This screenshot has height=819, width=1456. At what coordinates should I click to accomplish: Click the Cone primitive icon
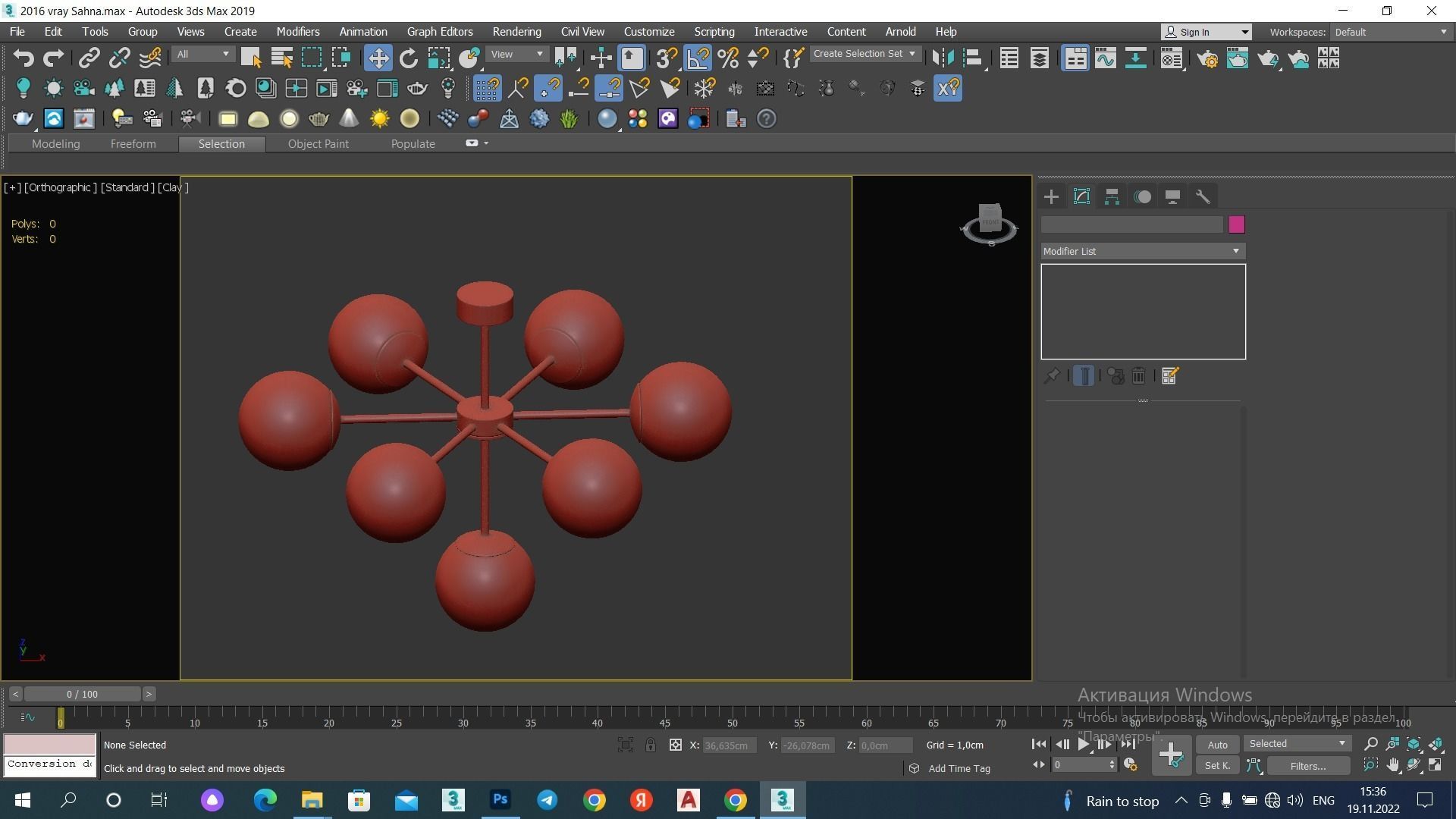[x=349, y=119]
